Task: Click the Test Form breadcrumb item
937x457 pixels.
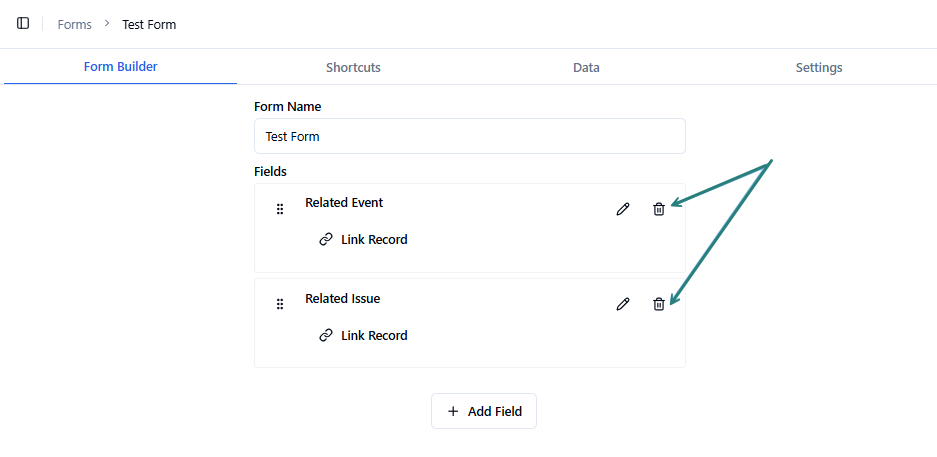Action: coord(149,24)
